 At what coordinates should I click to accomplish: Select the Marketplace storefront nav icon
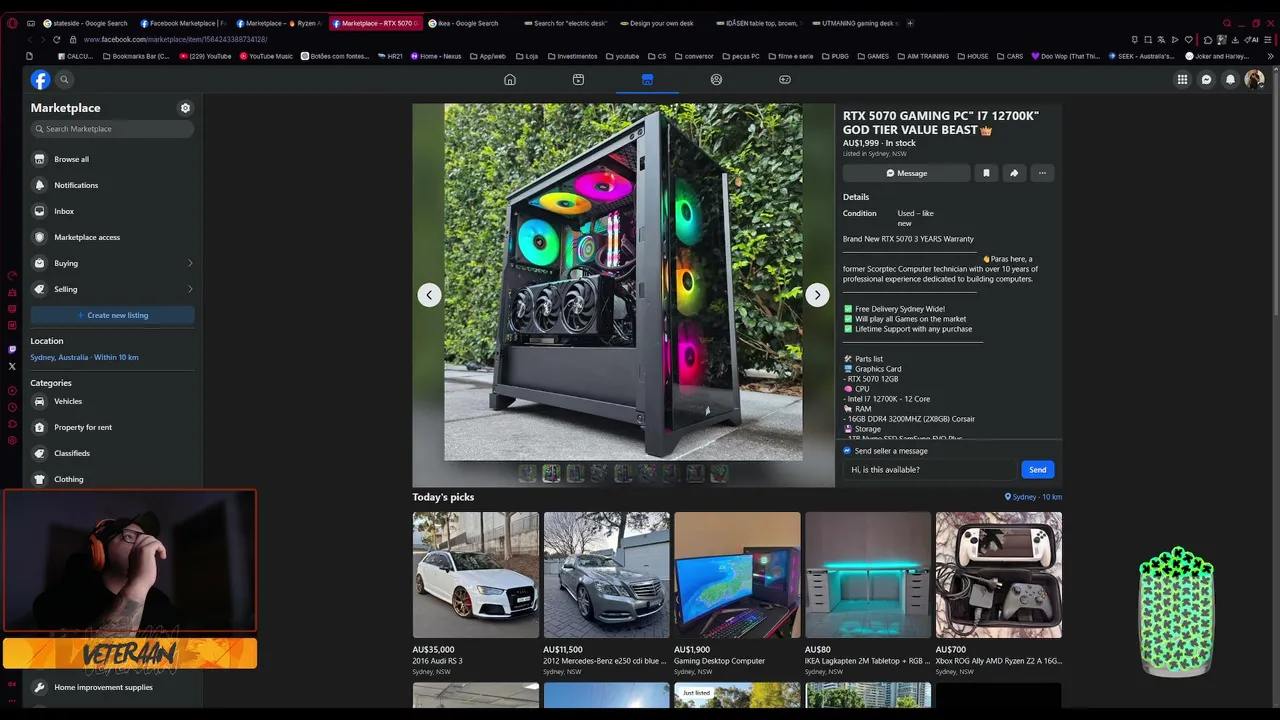coord(647,80)
